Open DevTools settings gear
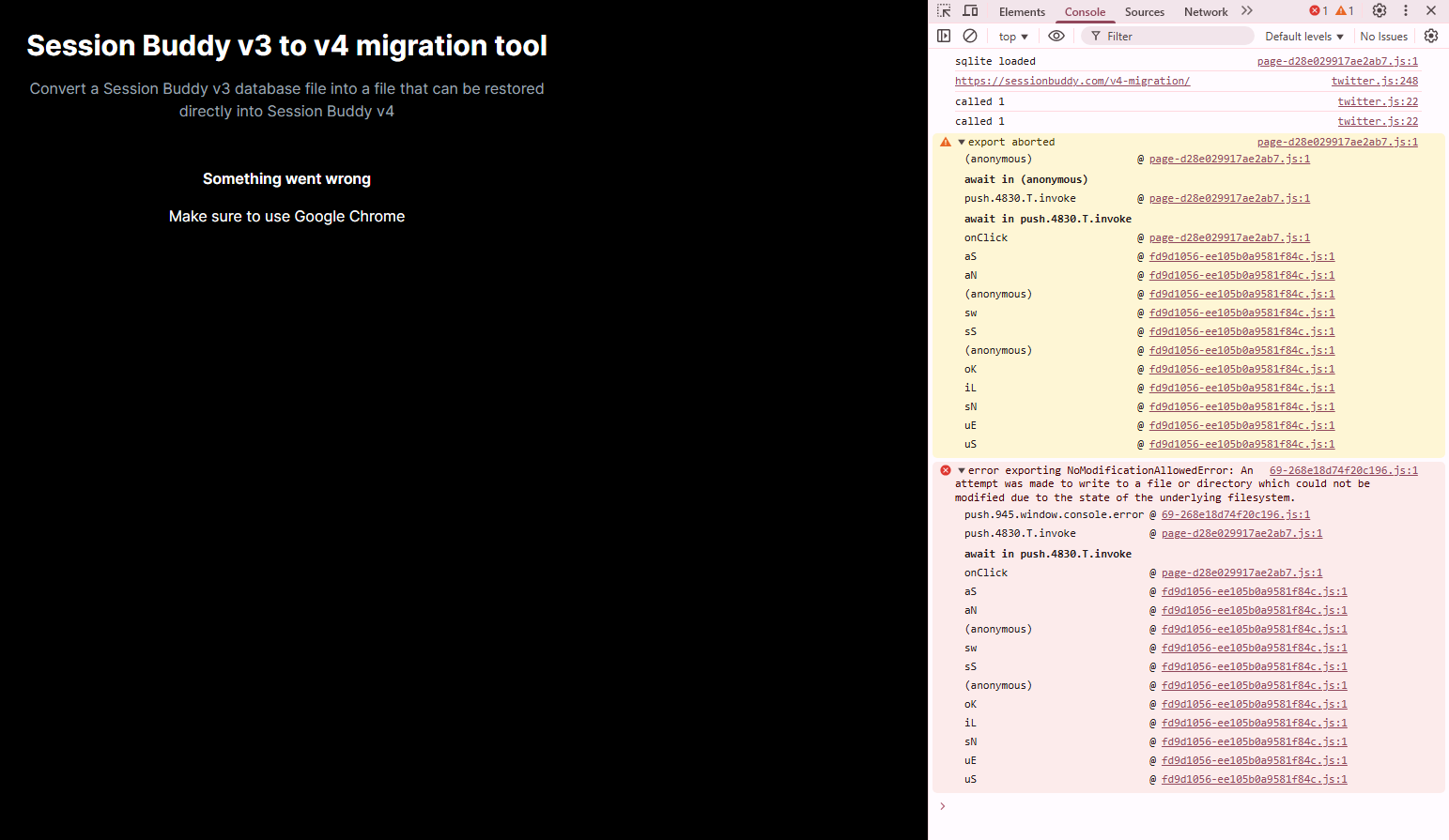Viewport: 1449px width, 840px height. 1380,10
